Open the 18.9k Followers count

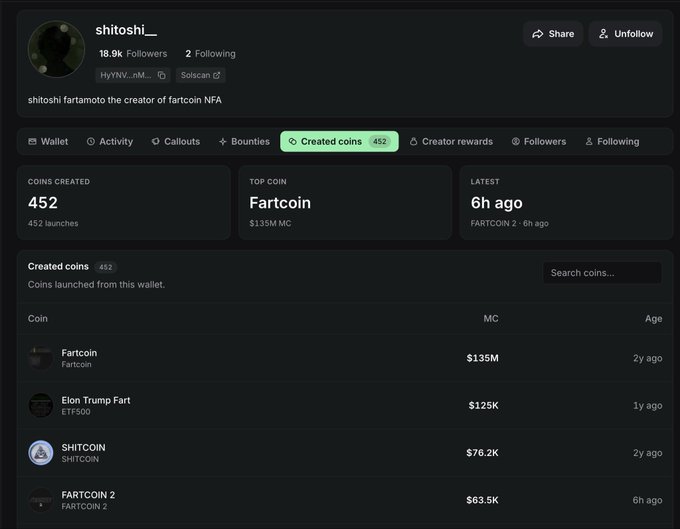click(133, 54)
